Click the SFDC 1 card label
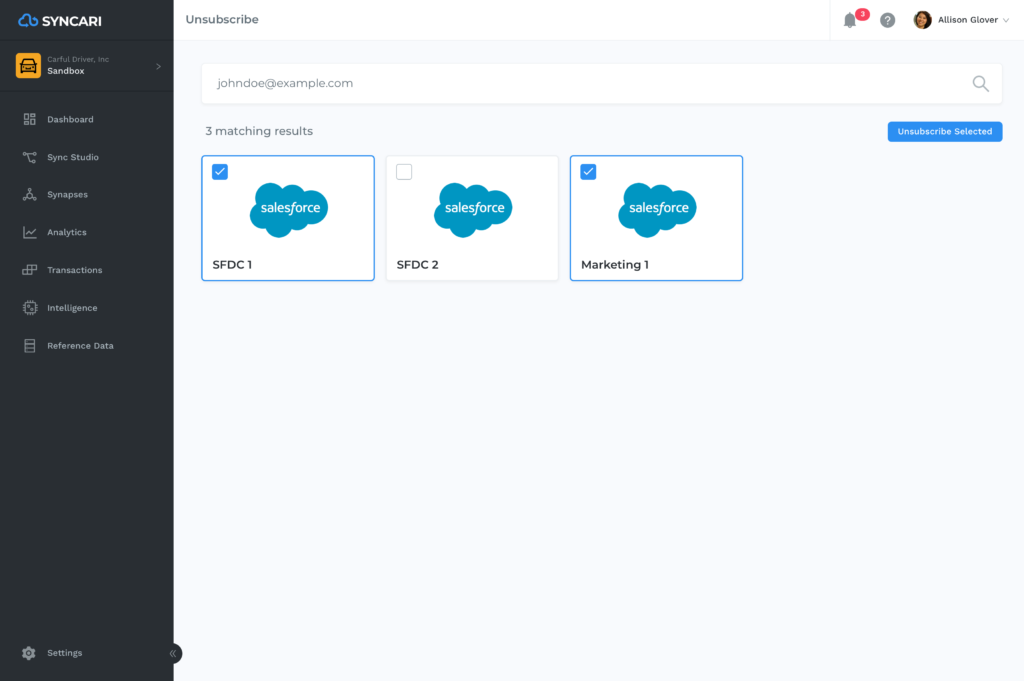The height and width of the screenshot is (681, 1024). tap(232, 264)
